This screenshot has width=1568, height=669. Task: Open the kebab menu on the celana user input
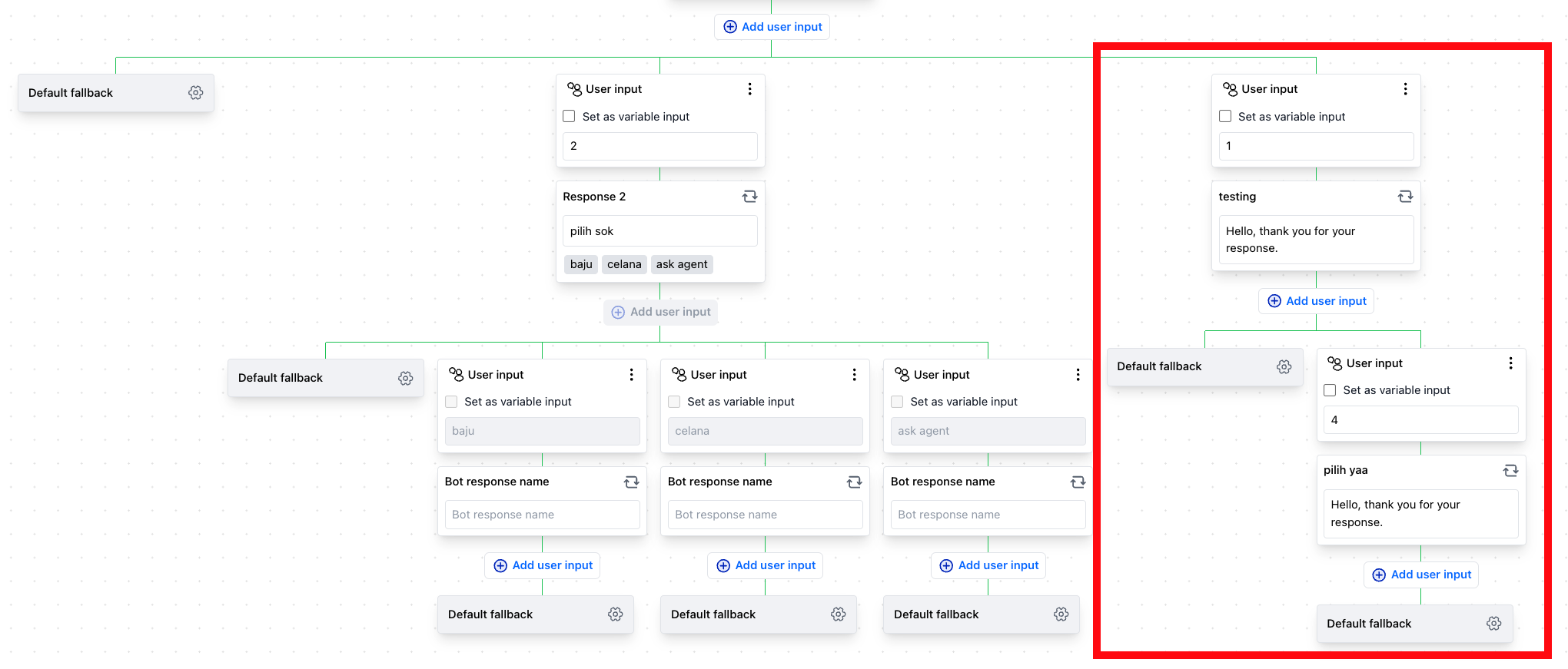[854, 375]
